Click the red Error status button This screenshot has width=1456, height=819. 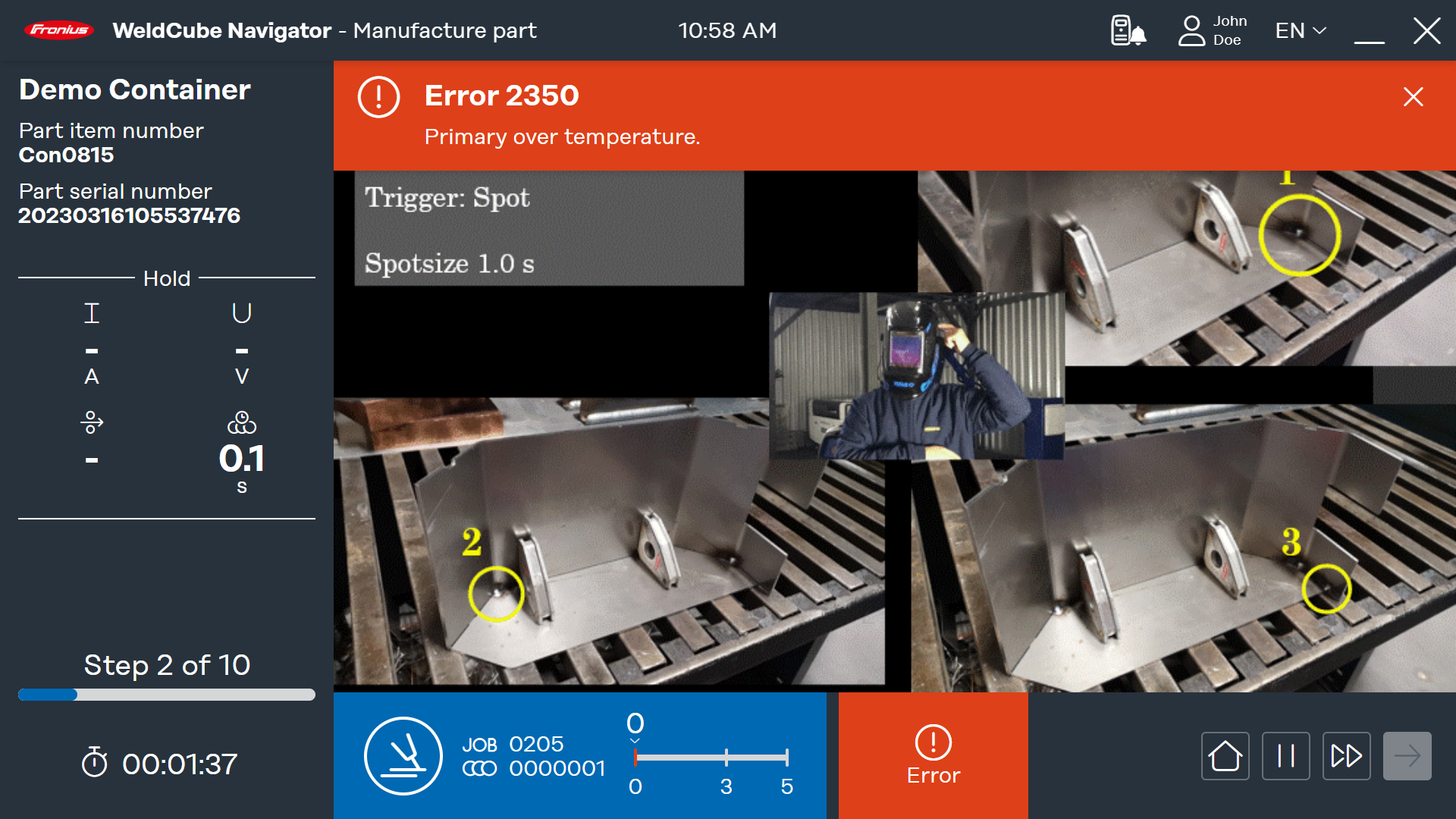[933, 755]
